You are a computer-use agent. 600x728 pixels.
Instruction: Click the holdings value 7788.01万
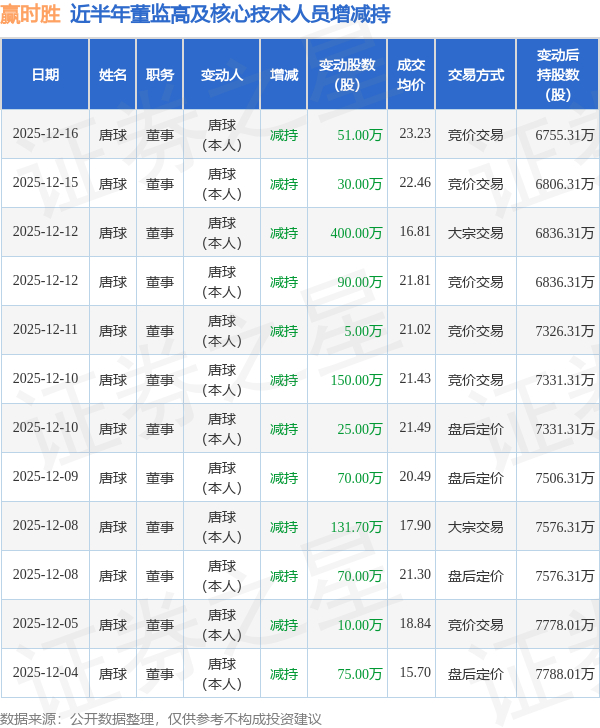pos(565,674)
